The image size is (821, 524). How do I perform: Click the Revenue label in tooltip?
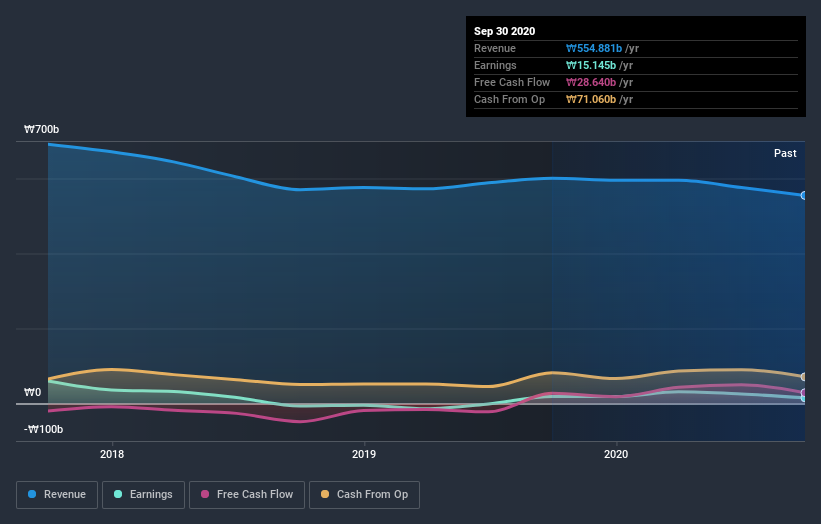(495, 48)
